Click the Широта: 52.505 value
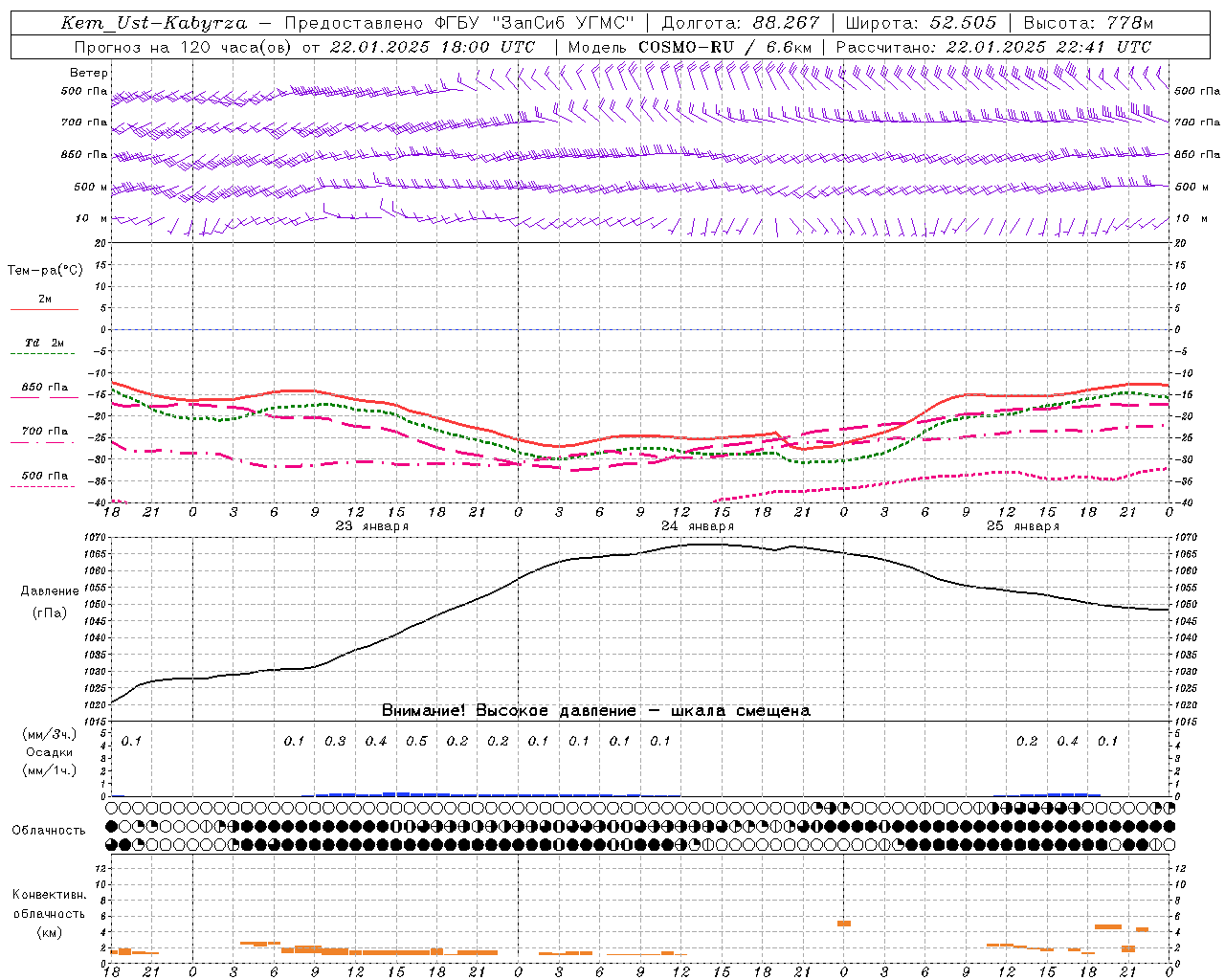Viewport: 1225px width, 980px height. coord(922,23)
